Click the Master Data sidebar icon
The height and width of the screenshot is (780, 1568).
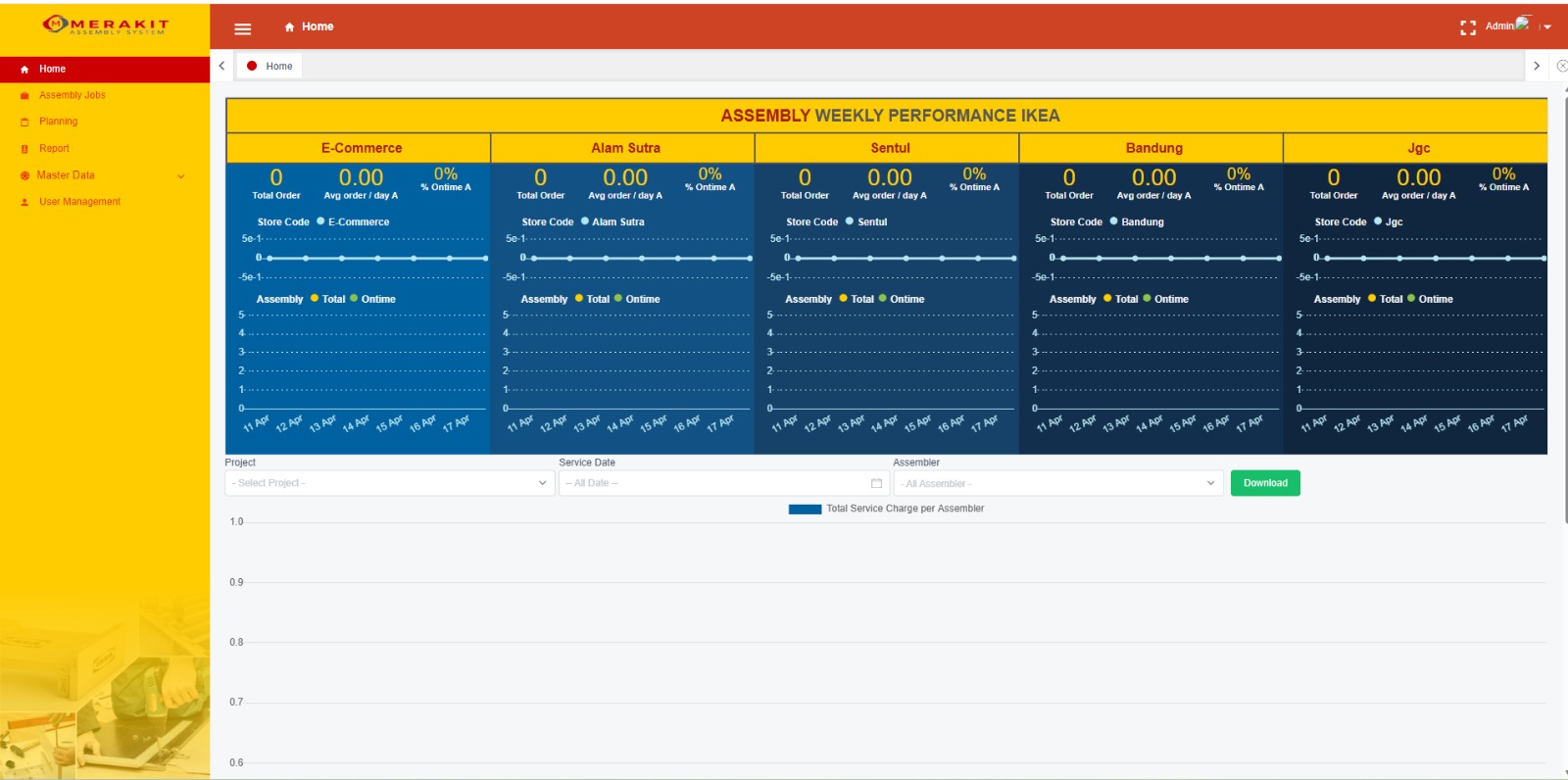point(24,175)
